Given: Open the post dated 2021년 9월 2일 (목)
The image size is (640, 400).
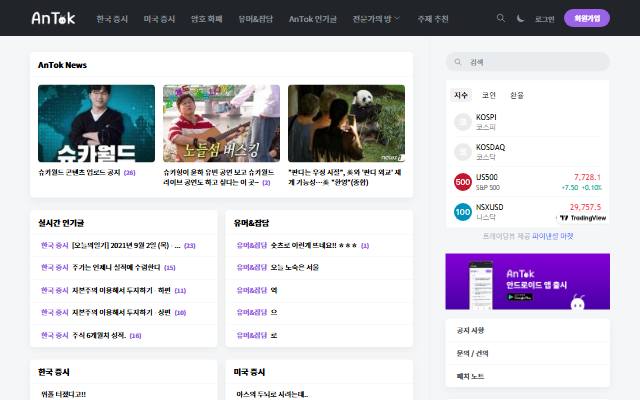Looking at the screenshot, I should [x=126, y=245].
